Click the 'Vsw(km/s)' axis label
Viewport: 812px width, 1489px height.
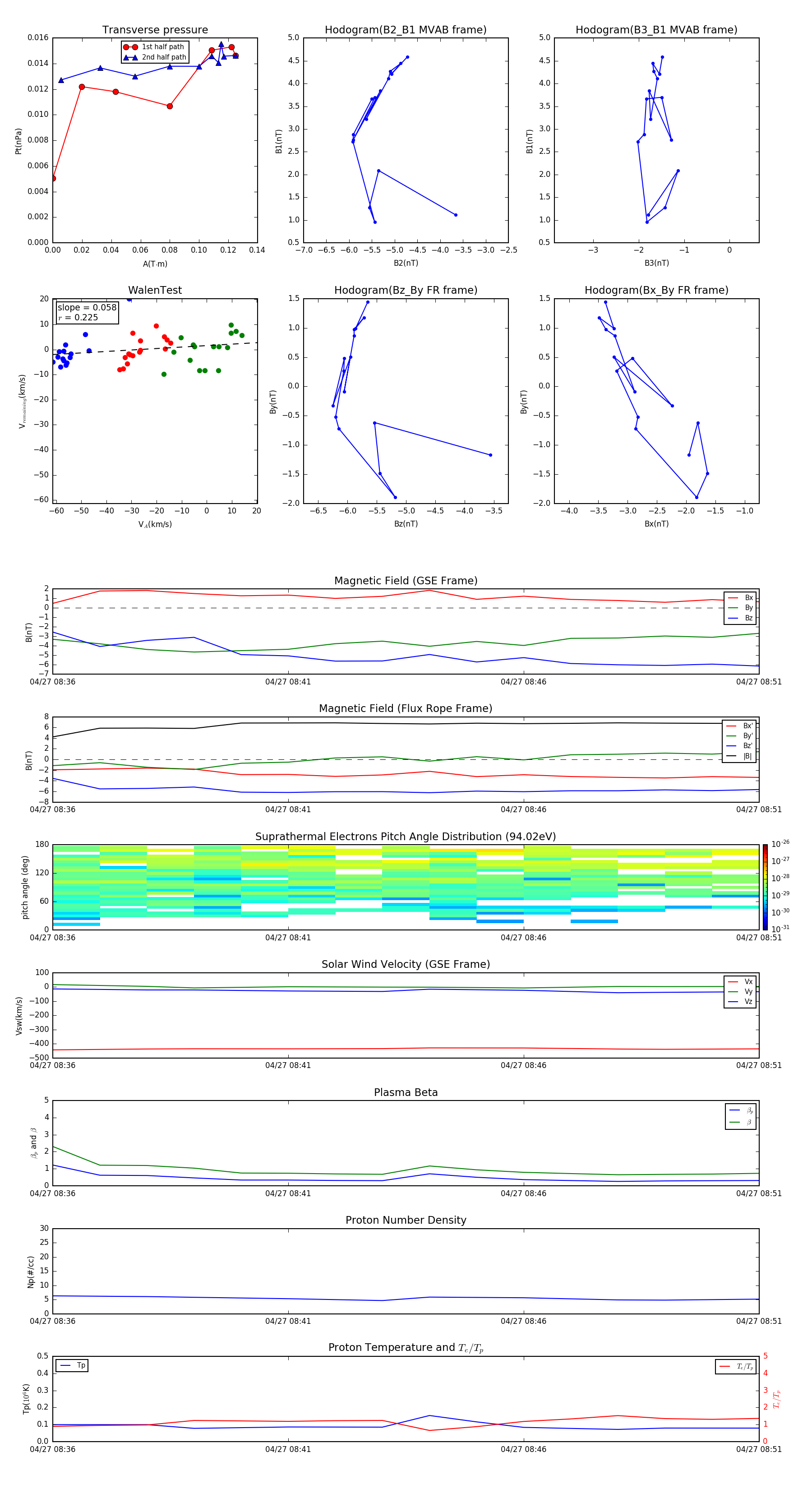18,1015
